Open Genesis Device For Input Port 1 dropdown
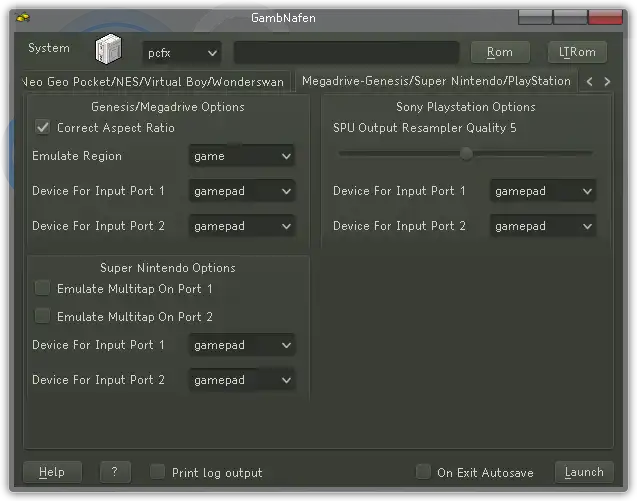The height and width of the screenshot is (501, 637). coord(242,191)
